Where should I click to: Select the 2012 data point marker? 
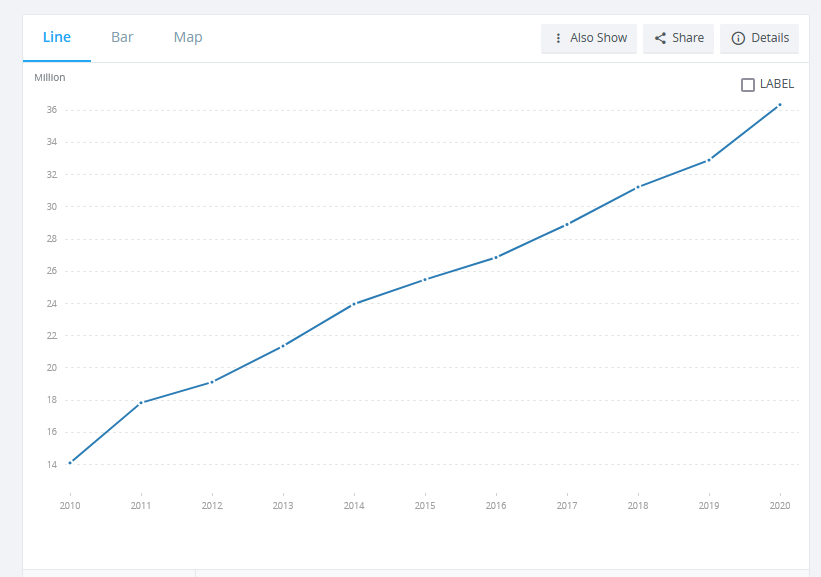212,382
